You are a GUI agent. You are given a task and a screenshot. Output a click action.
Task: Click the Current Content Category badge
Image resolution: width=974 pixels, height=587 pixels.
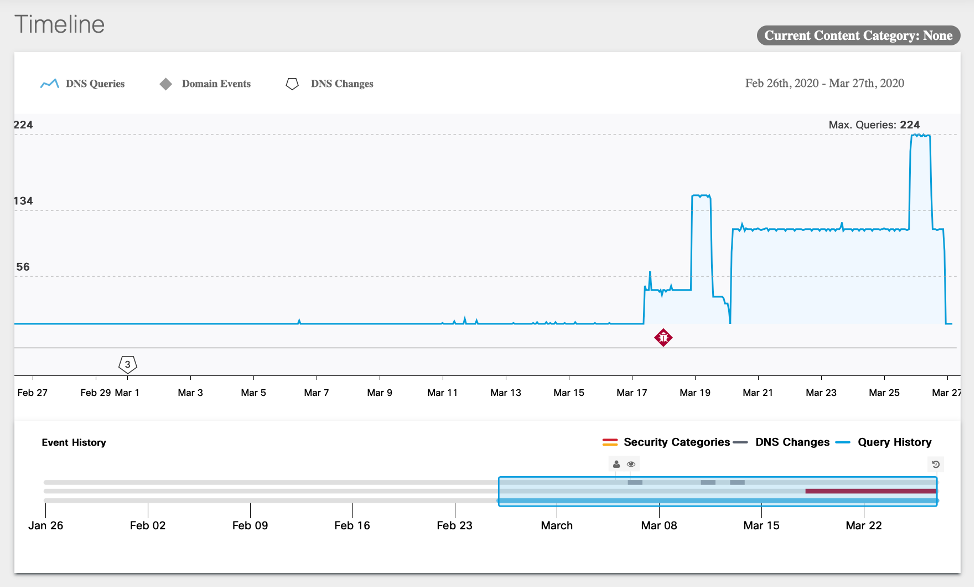(x=858, y=36)
